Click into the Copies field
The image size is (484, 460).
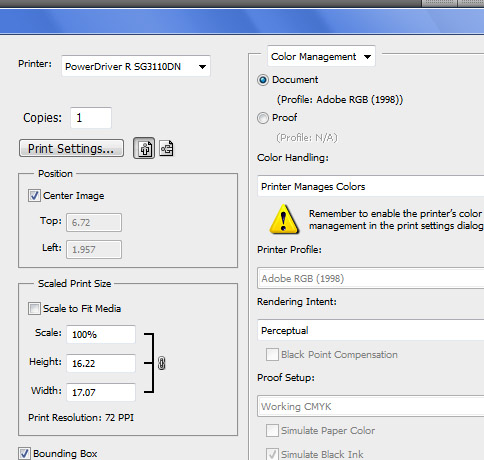(91, 118)
